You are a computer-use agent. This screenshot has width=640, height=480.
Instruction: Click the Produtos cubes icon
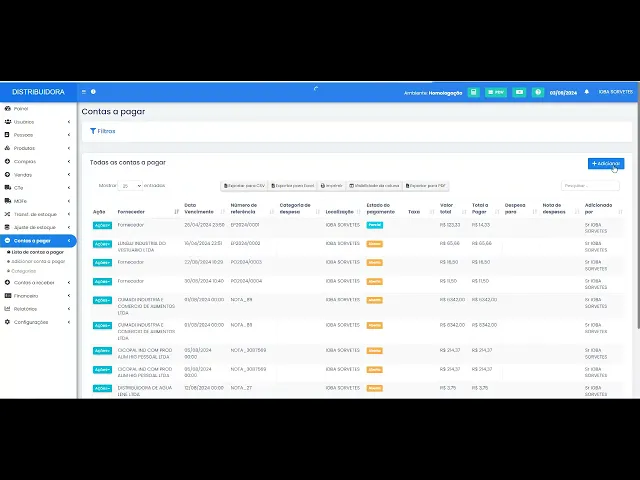[7, 148]
